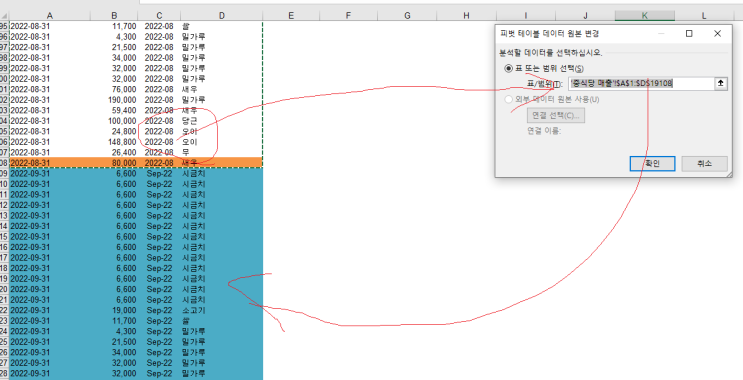
Task: Select the row header of the 소고기 row
Action: click(4, 310)
